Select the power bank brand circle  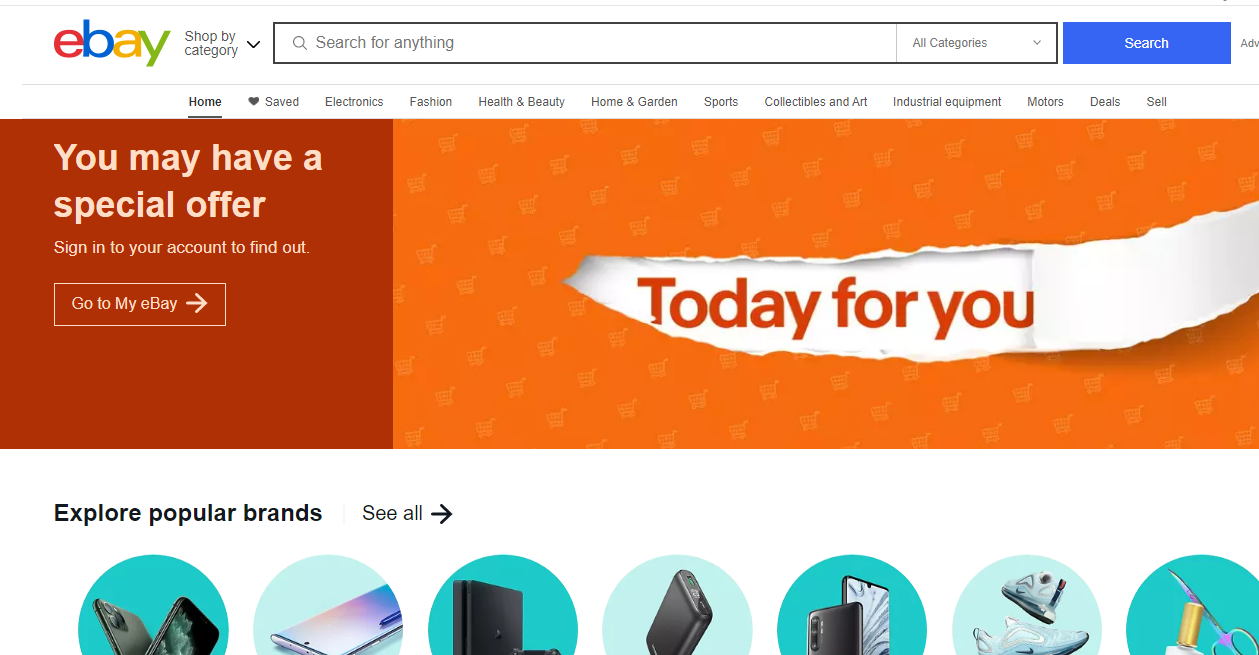pos(677,605)
